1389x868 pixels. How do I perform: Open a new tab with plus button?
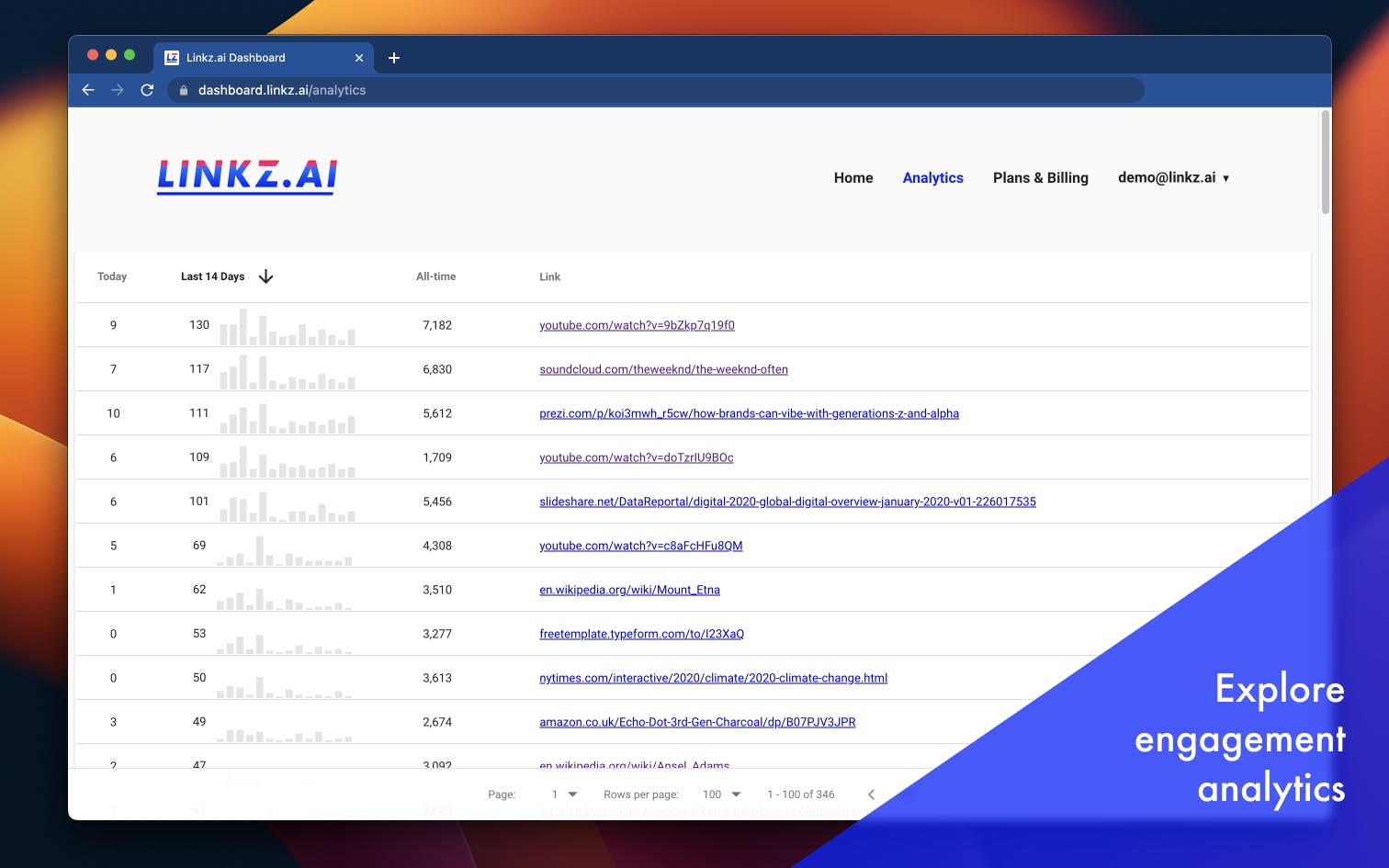click(x=394, y=58)
